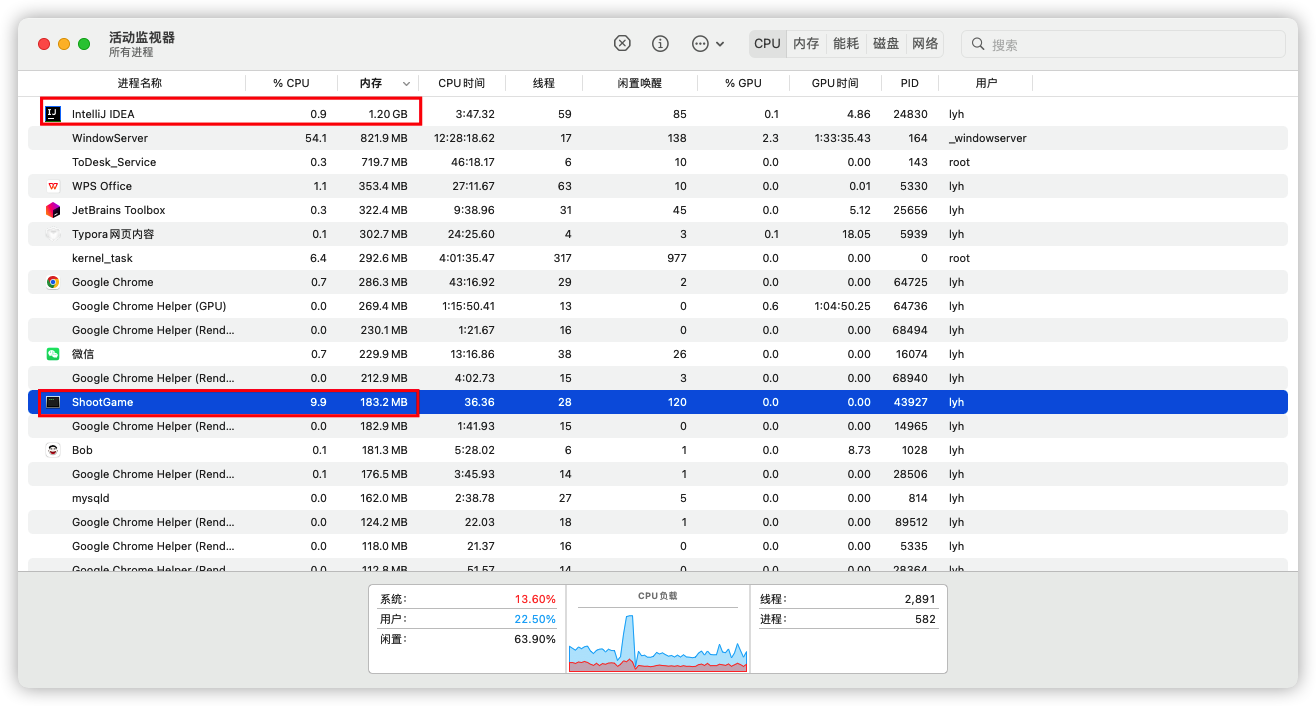This screenshot has width=1316, height=706.
Task: Click WindowServer CPU value 54.1
Action: pyautogui.click(x=316, y=138)
